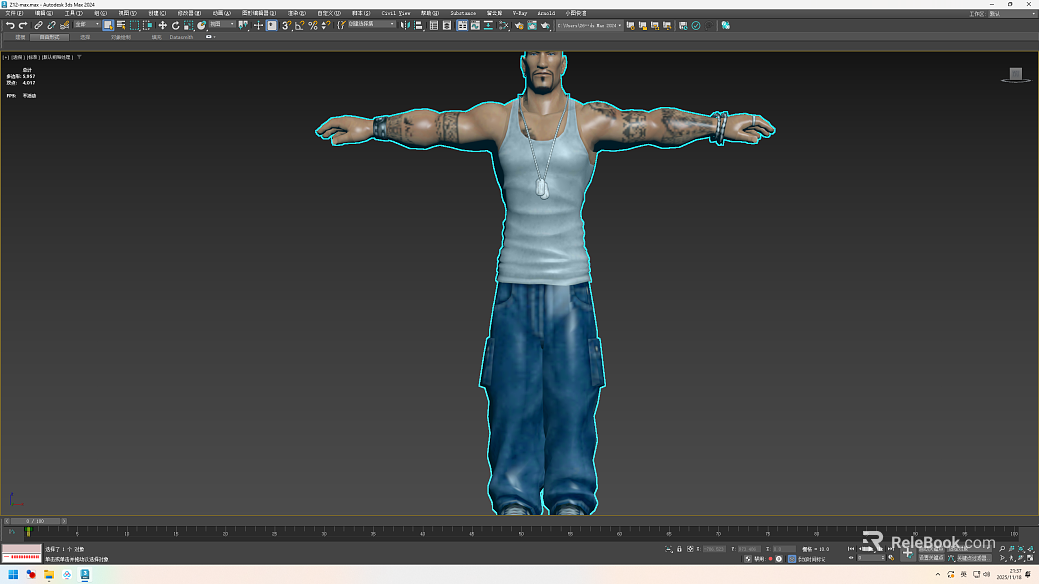
Task: Go to the end frame
Action: (891, 549)
